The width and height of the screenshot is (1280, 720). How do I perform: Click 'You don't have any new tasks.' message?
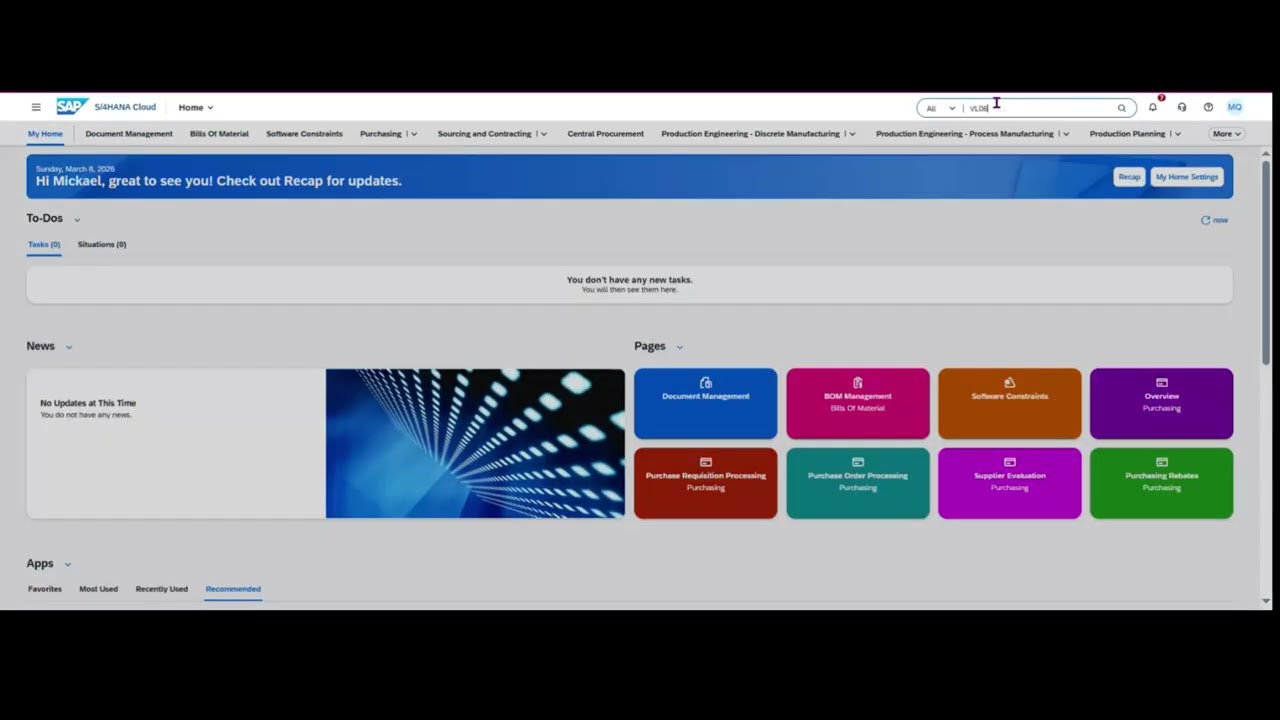630,280
